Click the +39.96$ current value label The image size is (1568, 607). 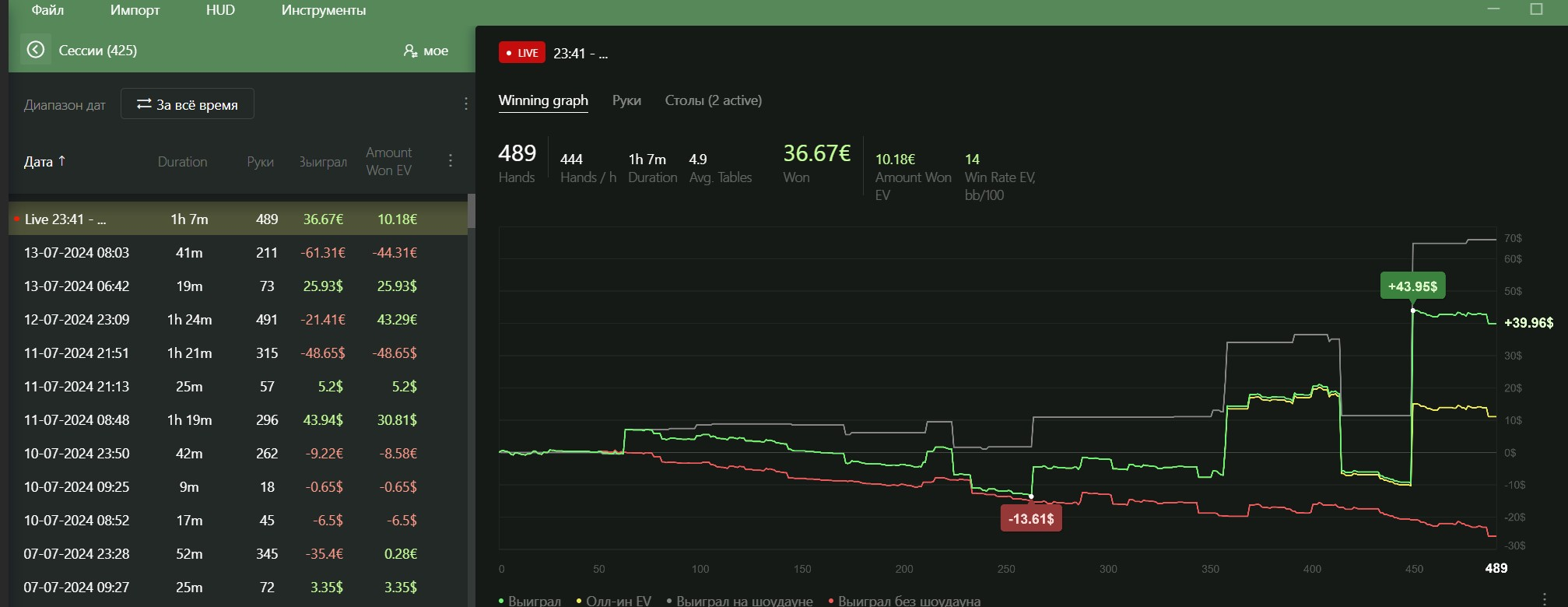pyautogui.click(x=1528, y=322)
